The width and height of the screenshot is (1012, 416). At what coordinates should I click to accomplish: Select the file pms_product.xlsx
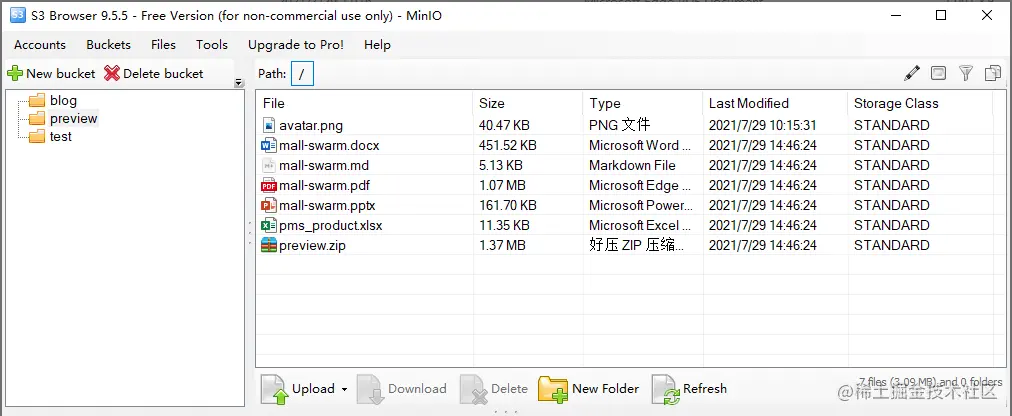(331, 225)
